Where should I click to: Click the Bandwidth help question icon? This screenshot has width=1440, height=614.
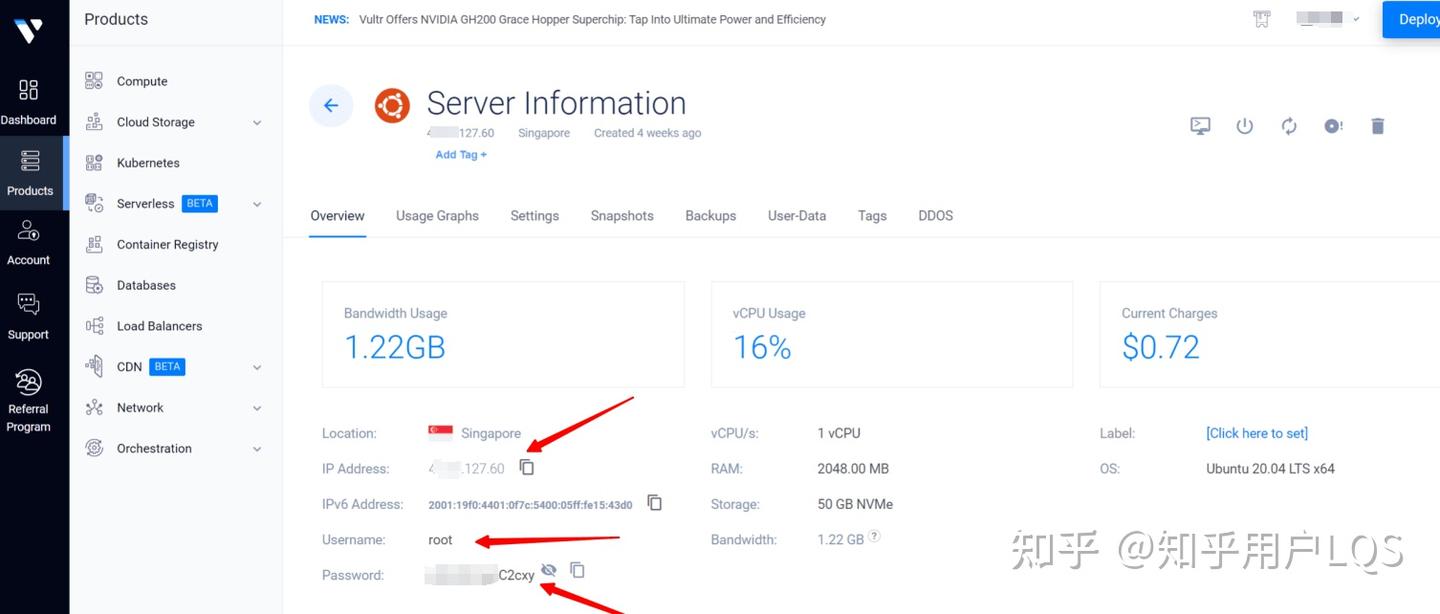pos(874,536)
